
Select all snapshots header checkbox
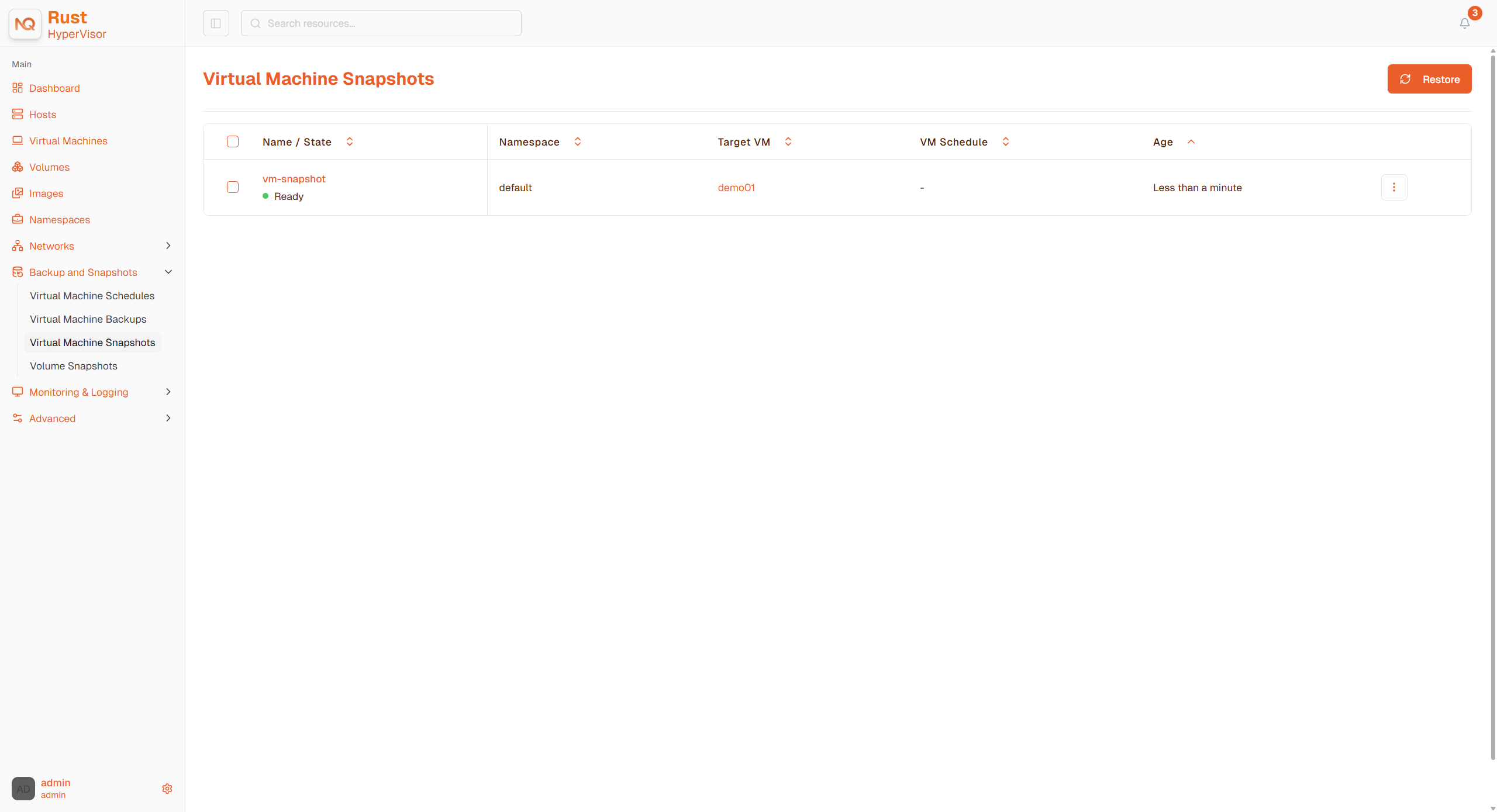(x=233, y=141)
